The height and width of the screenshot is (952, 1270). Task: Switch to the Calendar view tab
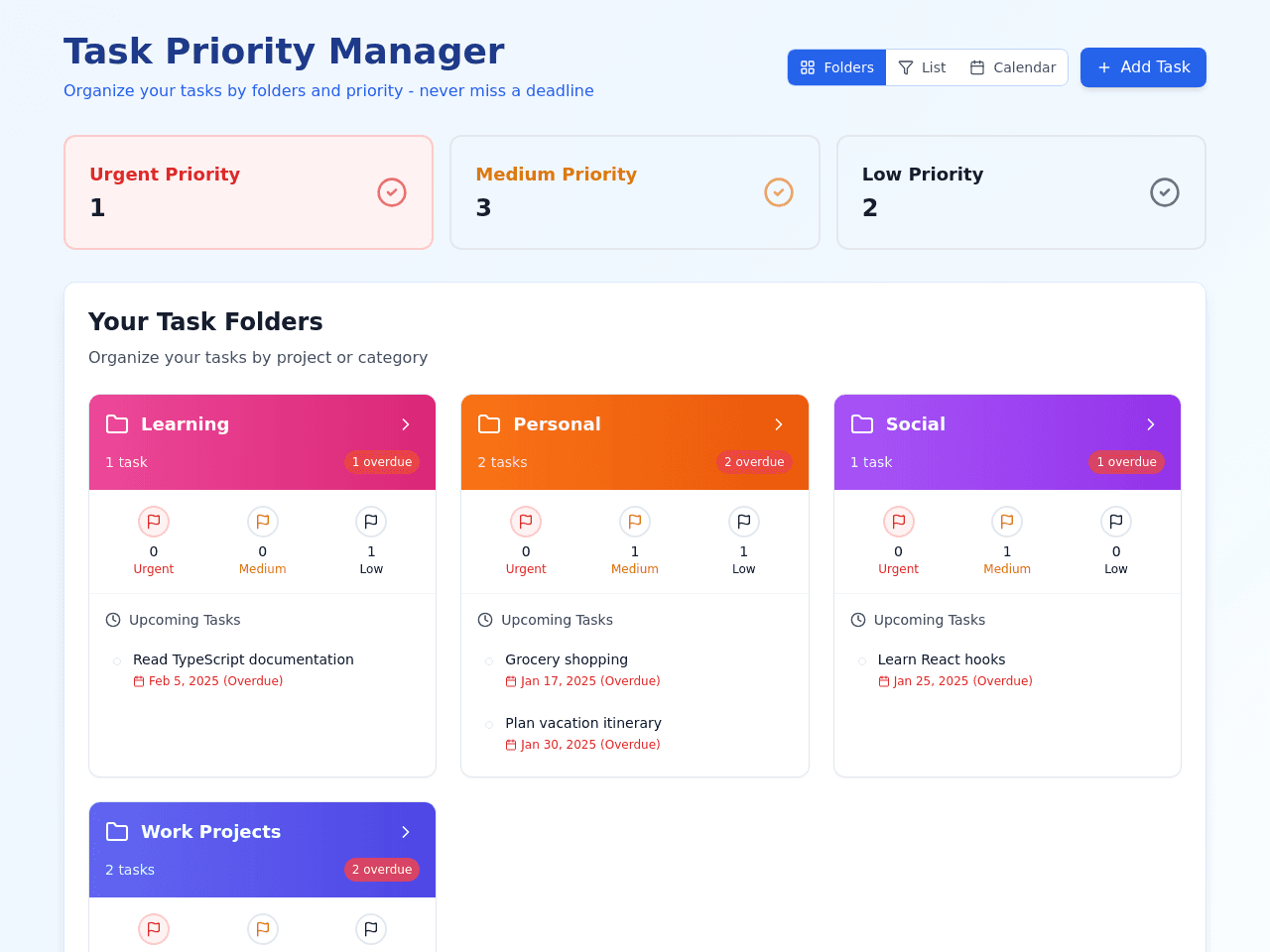[1012, 67]
